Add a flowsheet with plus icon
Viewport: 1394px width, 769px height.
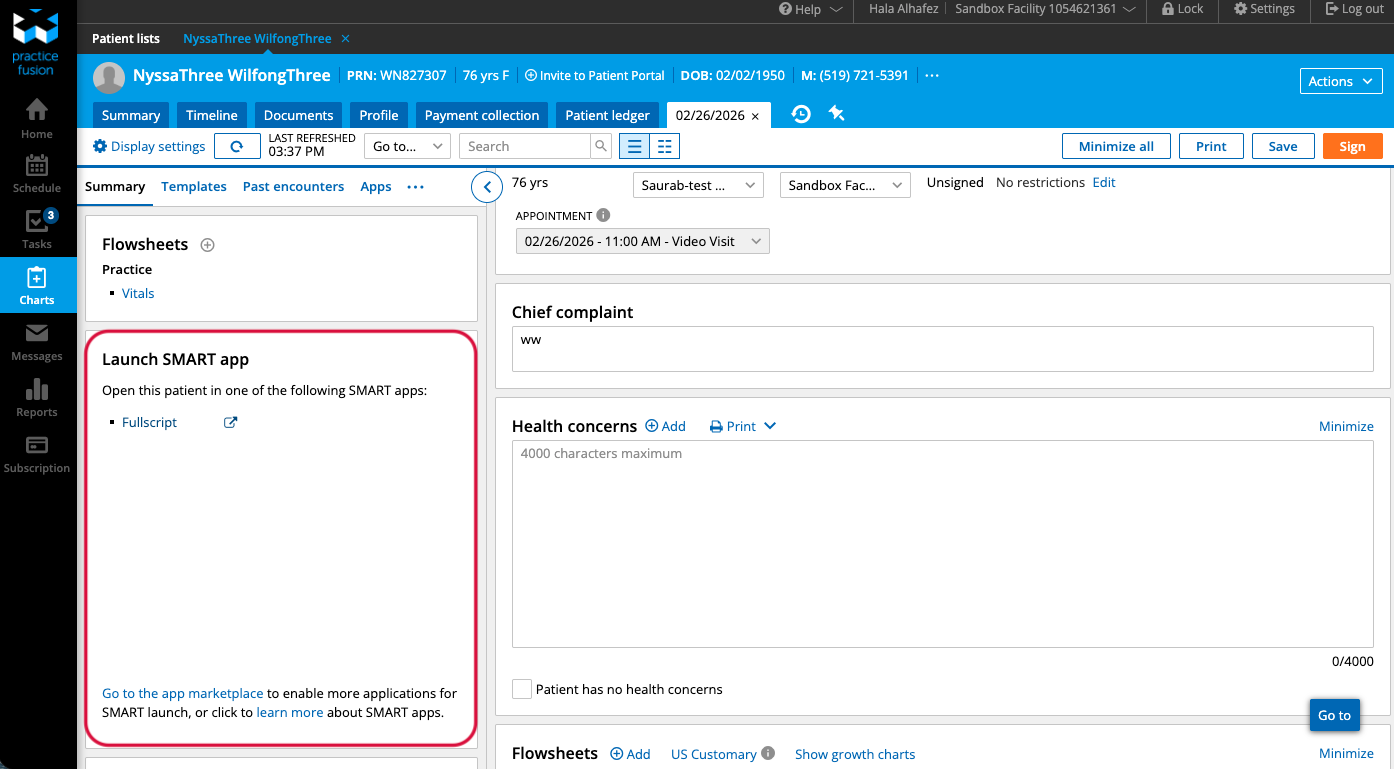point(208,245)
